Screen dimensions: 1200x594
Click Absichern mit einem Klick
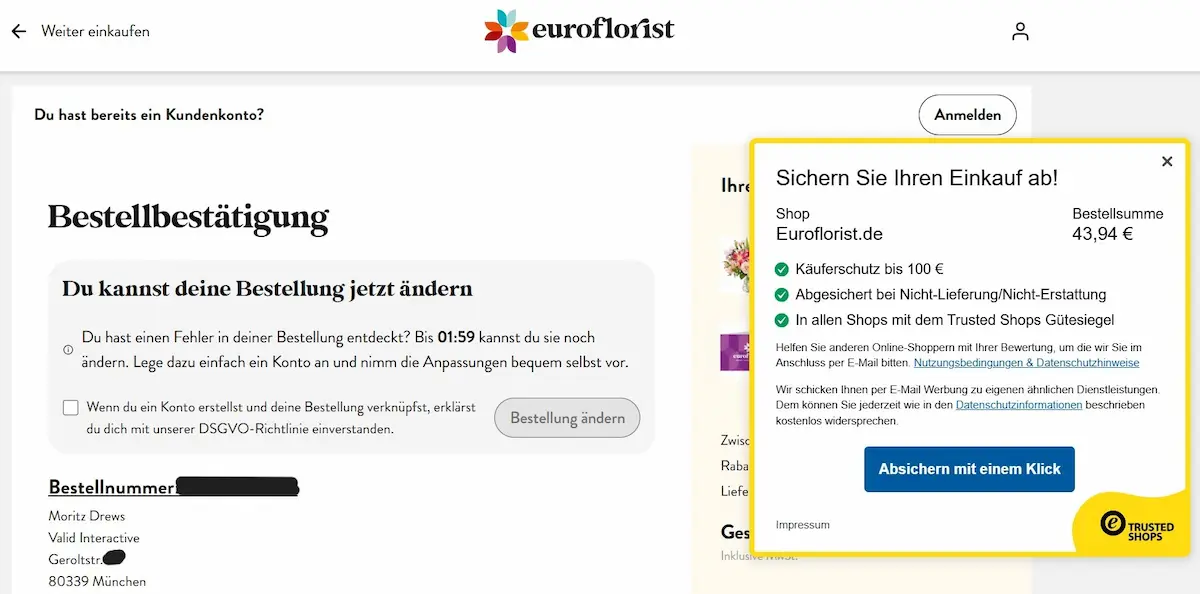coord(969,469)
